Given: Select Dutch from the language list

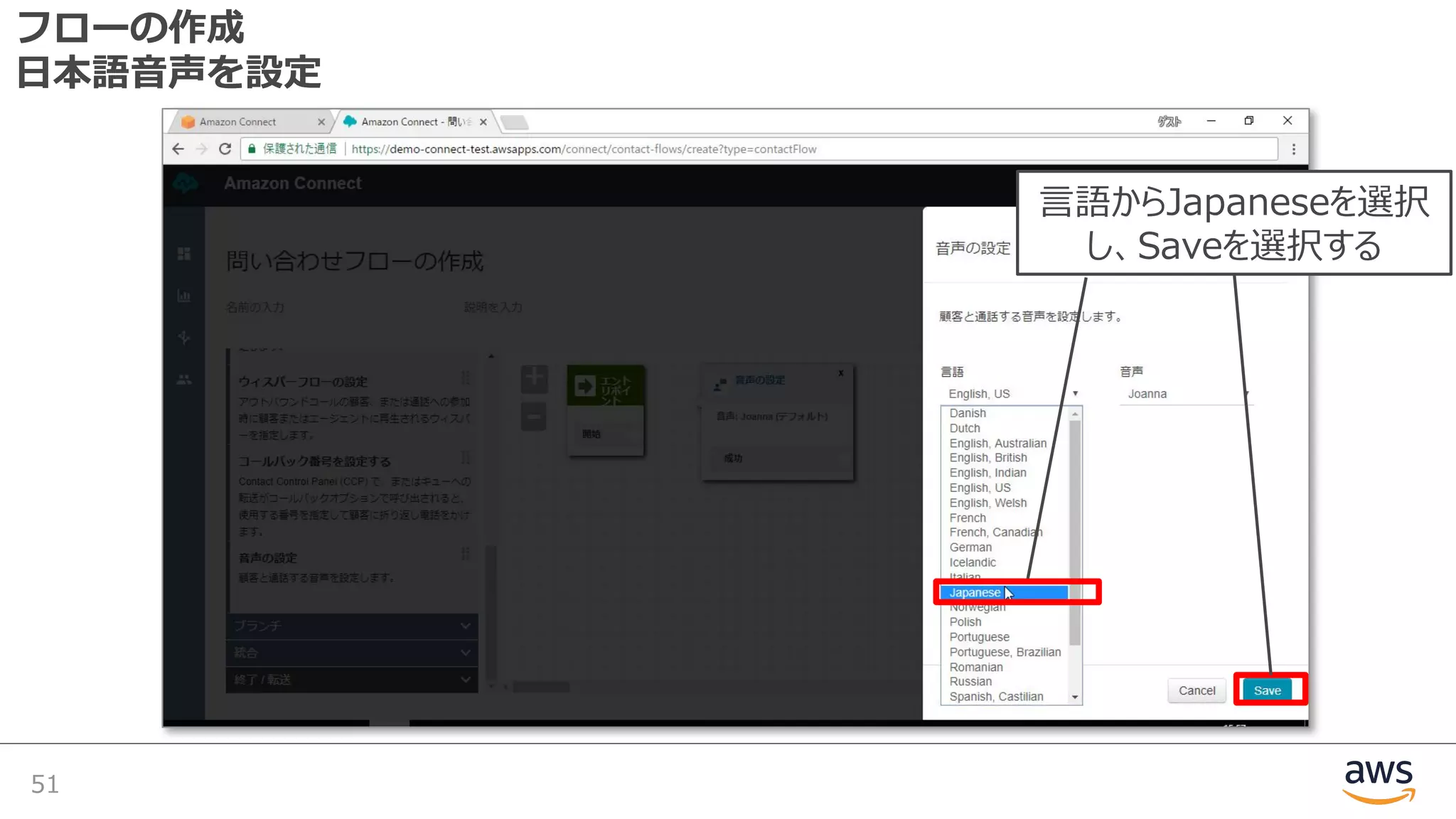Looking at the screenshot, I should 1004,428.
